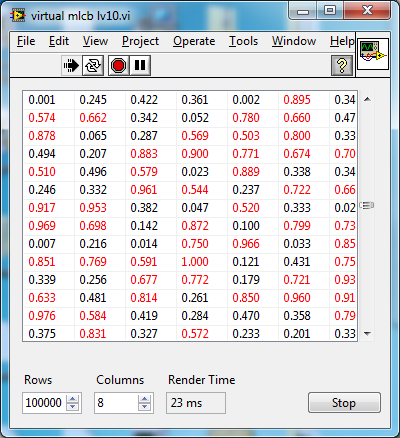Click the VI icon pane at top right
The width and height of the screenshot is (400, 438).
pyautogui.click(x=373, y=54)
